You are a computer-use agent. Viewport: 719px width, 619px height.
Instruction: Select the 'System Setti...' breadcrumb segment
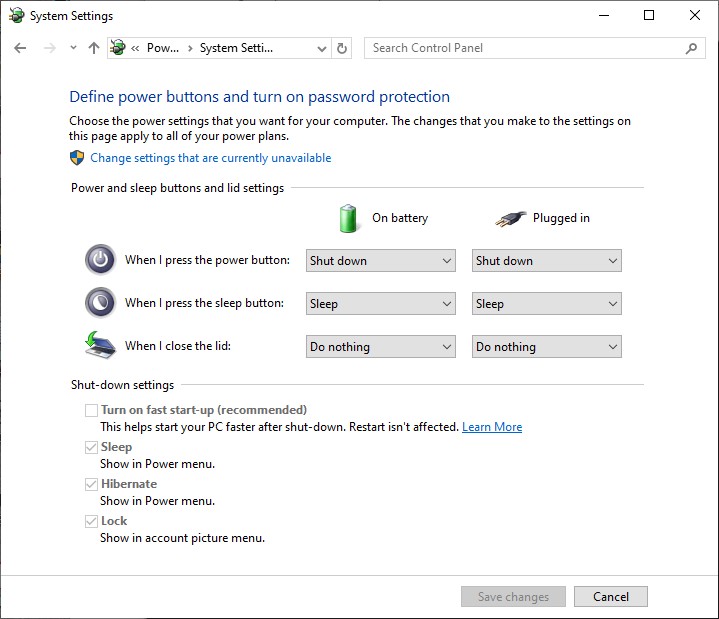tap(236, 48)
